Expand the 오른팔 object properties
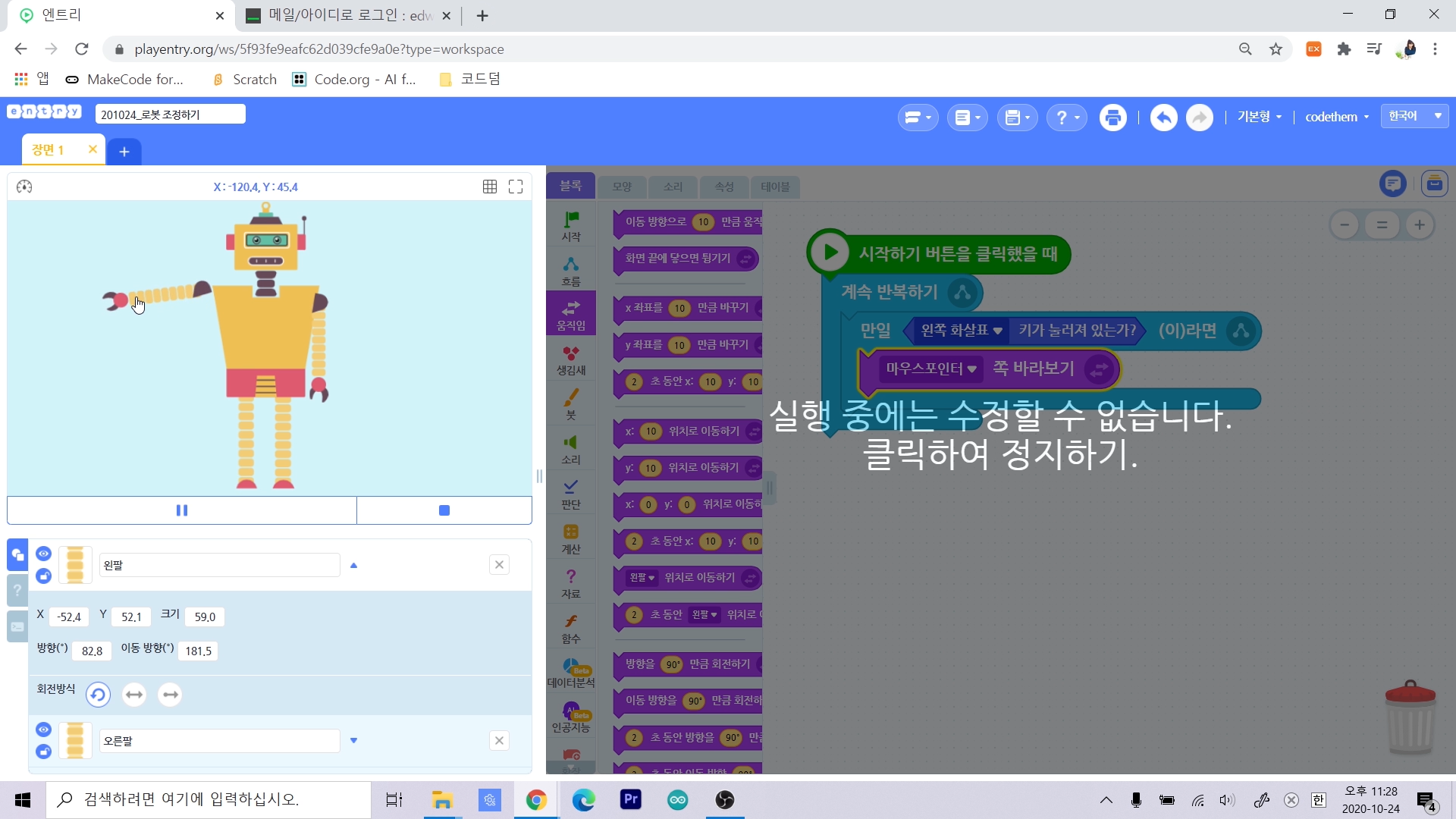 [x=353, y=741]
